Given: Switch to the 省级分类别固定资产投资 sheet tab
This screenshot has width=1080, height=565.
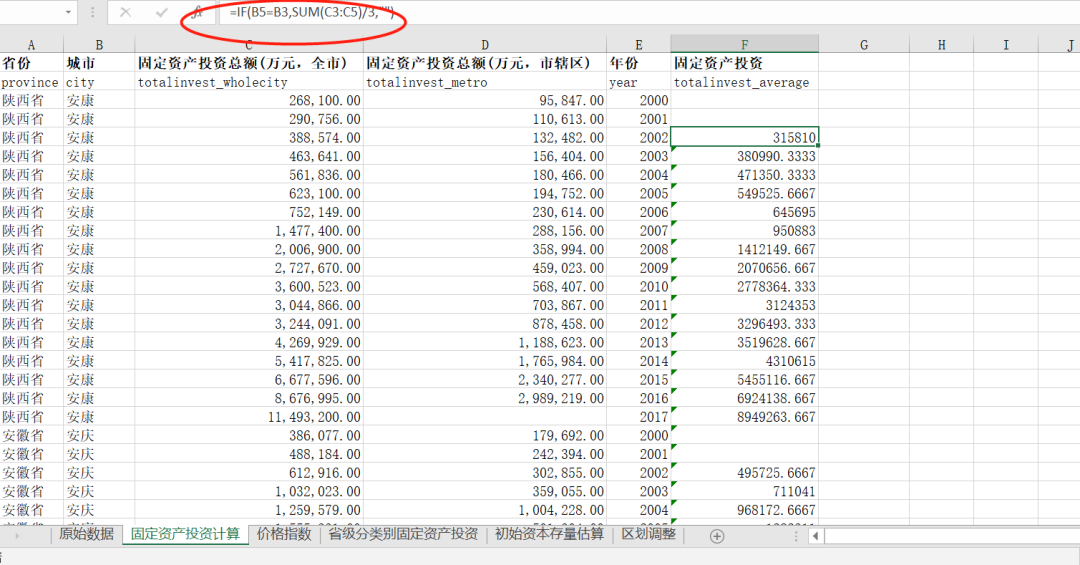Looking at the screenshot, I should tap(403, 534).
